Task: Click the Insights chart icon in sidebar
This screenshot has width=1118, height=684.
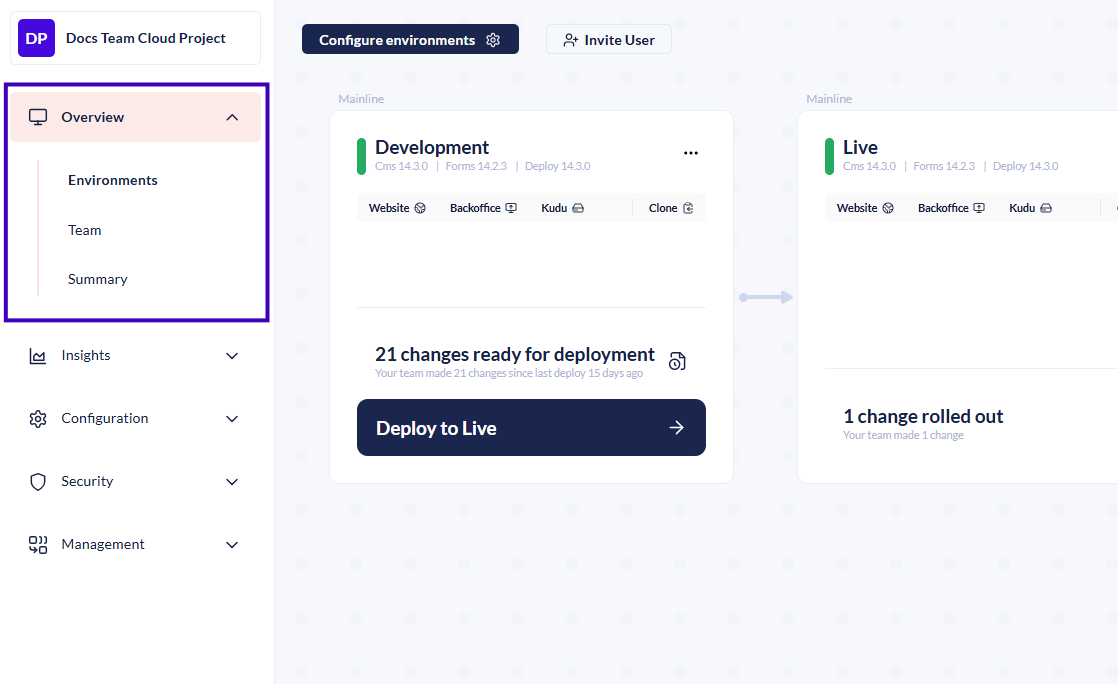Action: pyautogui.click(x=38, y=356)
